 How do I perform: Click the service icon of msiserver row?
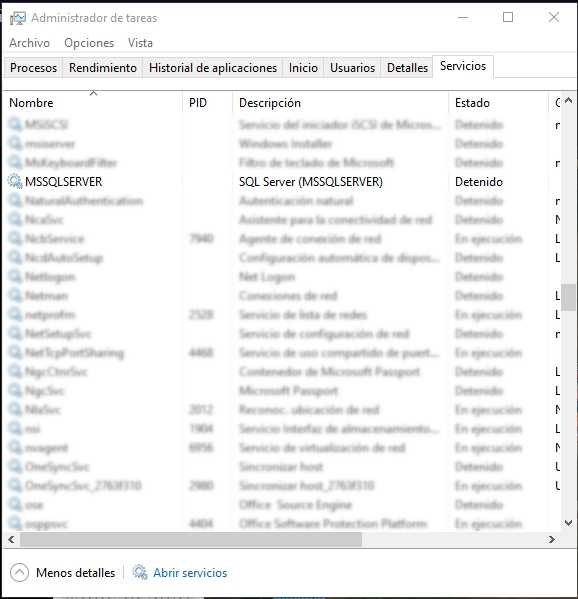coord(15,144)
